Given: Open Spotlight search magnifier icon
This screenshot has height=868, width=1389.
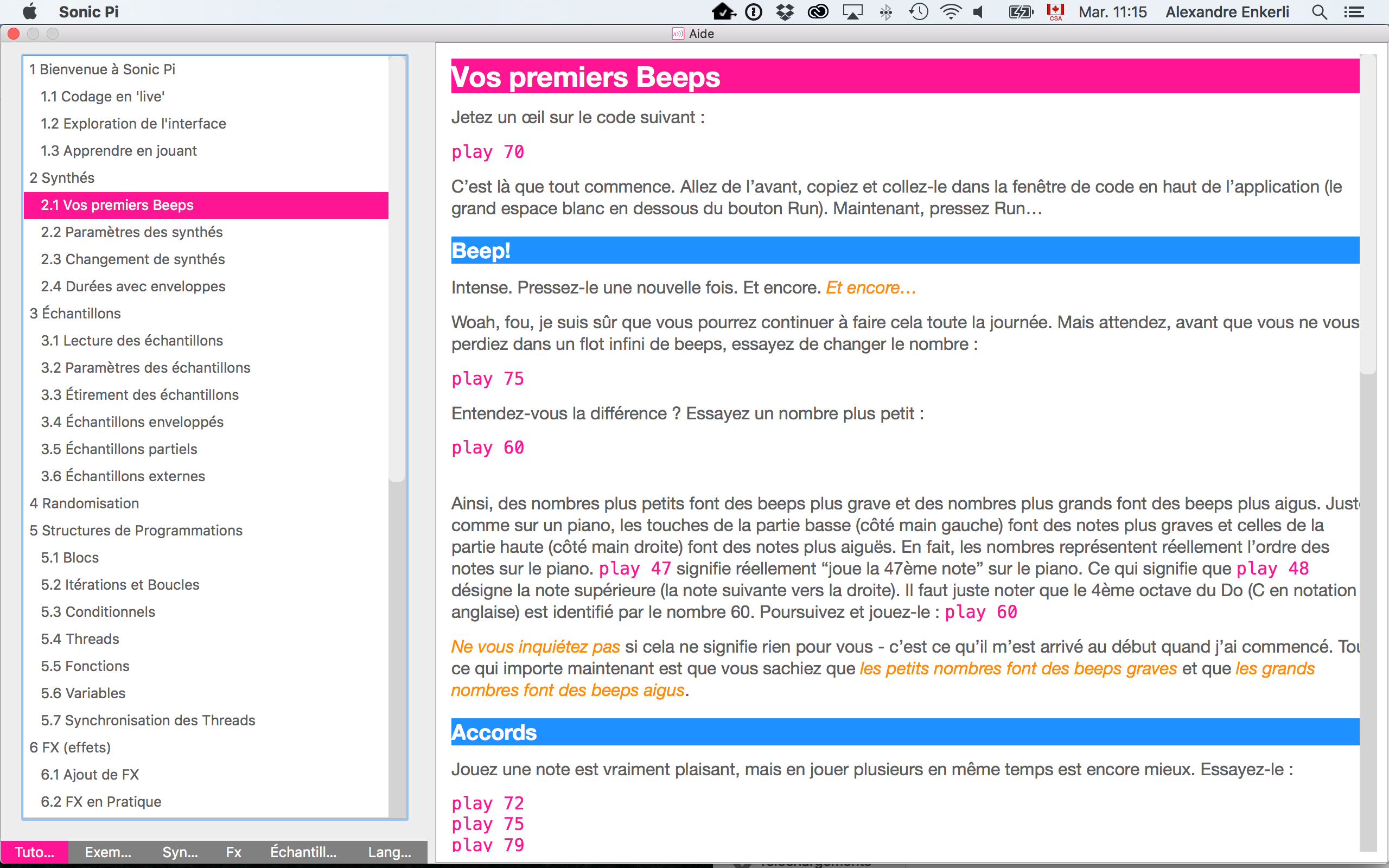Looking at the screenshot, I should pos(1319,11).
